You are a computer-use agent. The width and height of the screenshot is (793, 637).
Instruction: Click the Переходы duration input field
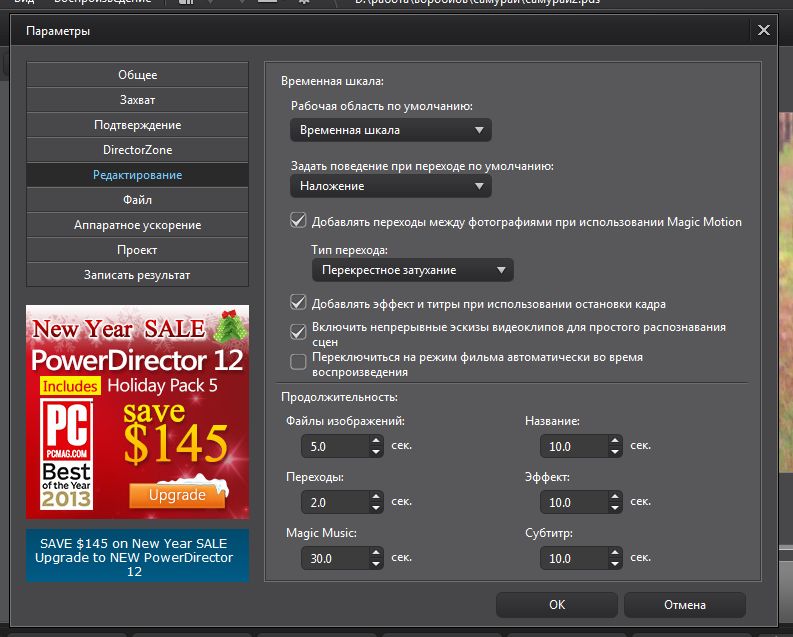click(334, 502)
